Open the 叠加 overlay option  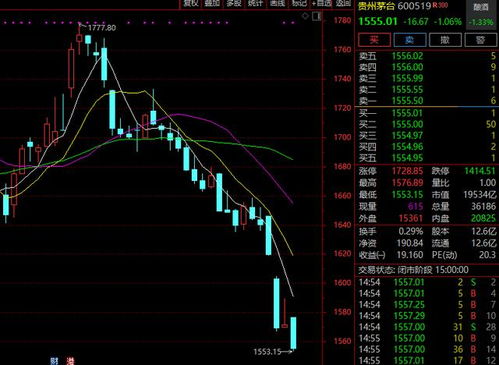point(212,3)
